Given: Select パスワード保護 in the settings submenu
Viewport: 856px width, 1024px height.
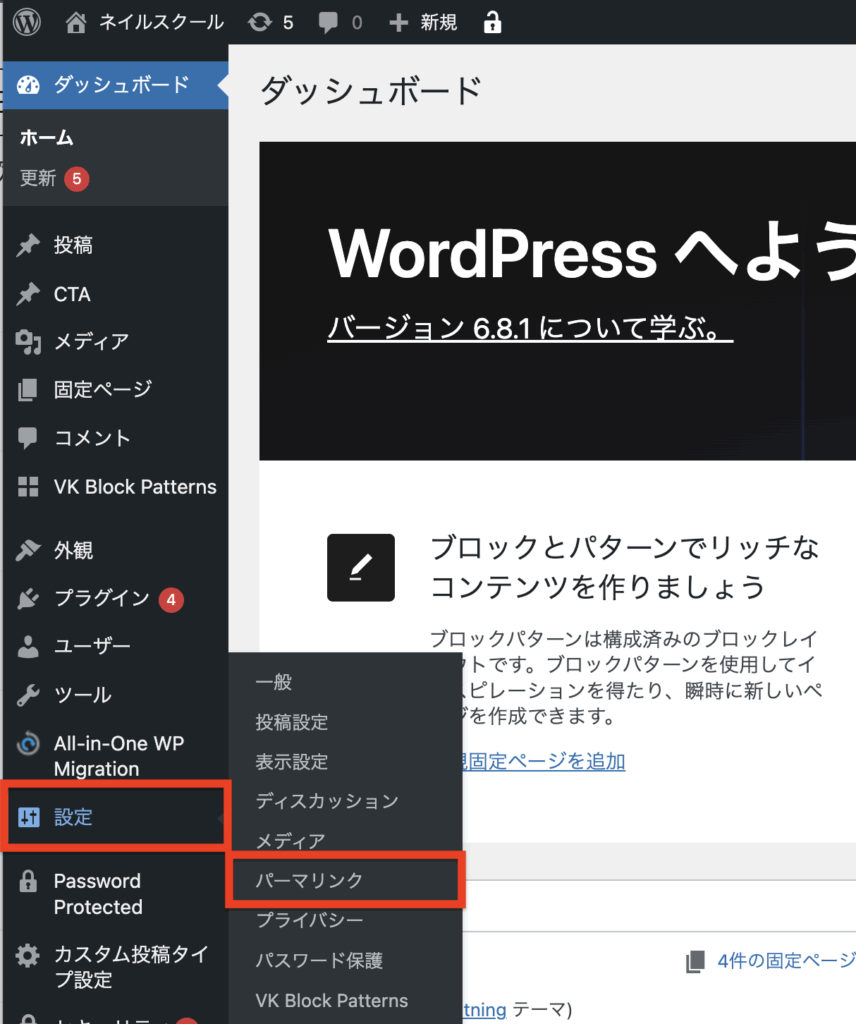Looking at the screenshot, I should (319, 961).
